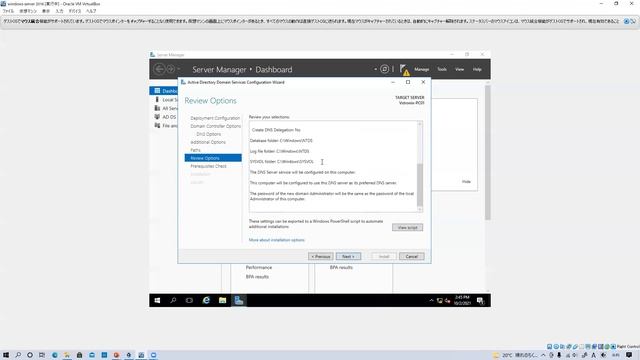
Task: Click Performance text in dashboard tile
Action: 259,267
